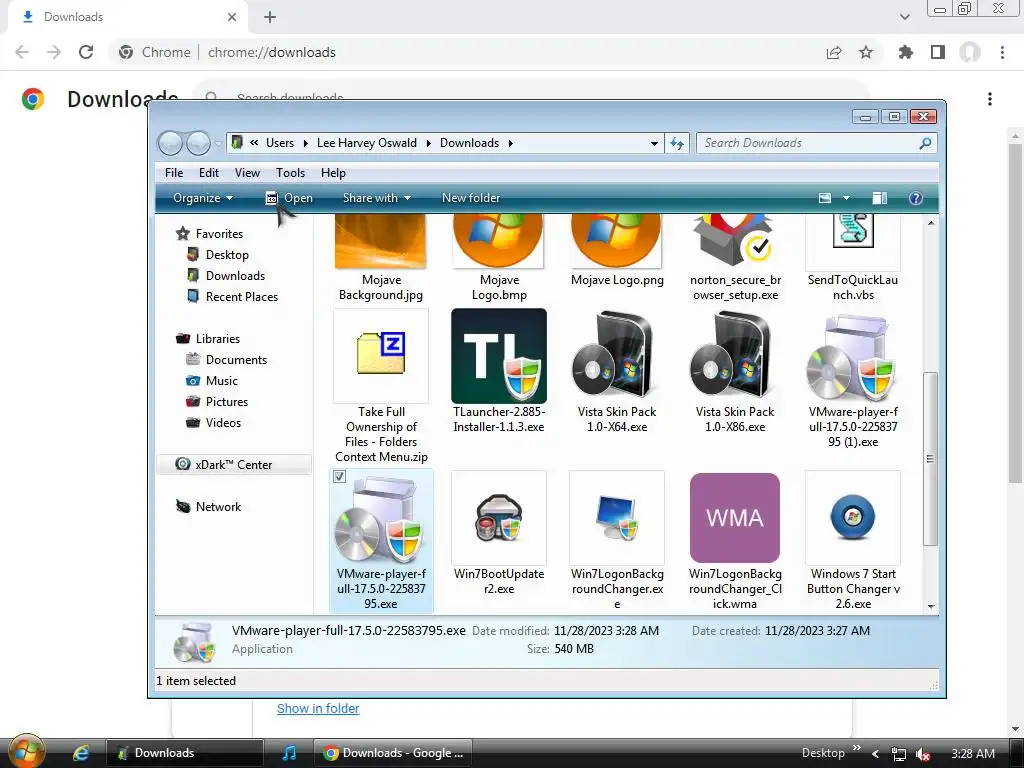Select norton_secure_browser_setup.exe icon
The width and height of the screenshot is (1024, 768).
[x=735, y=242]
